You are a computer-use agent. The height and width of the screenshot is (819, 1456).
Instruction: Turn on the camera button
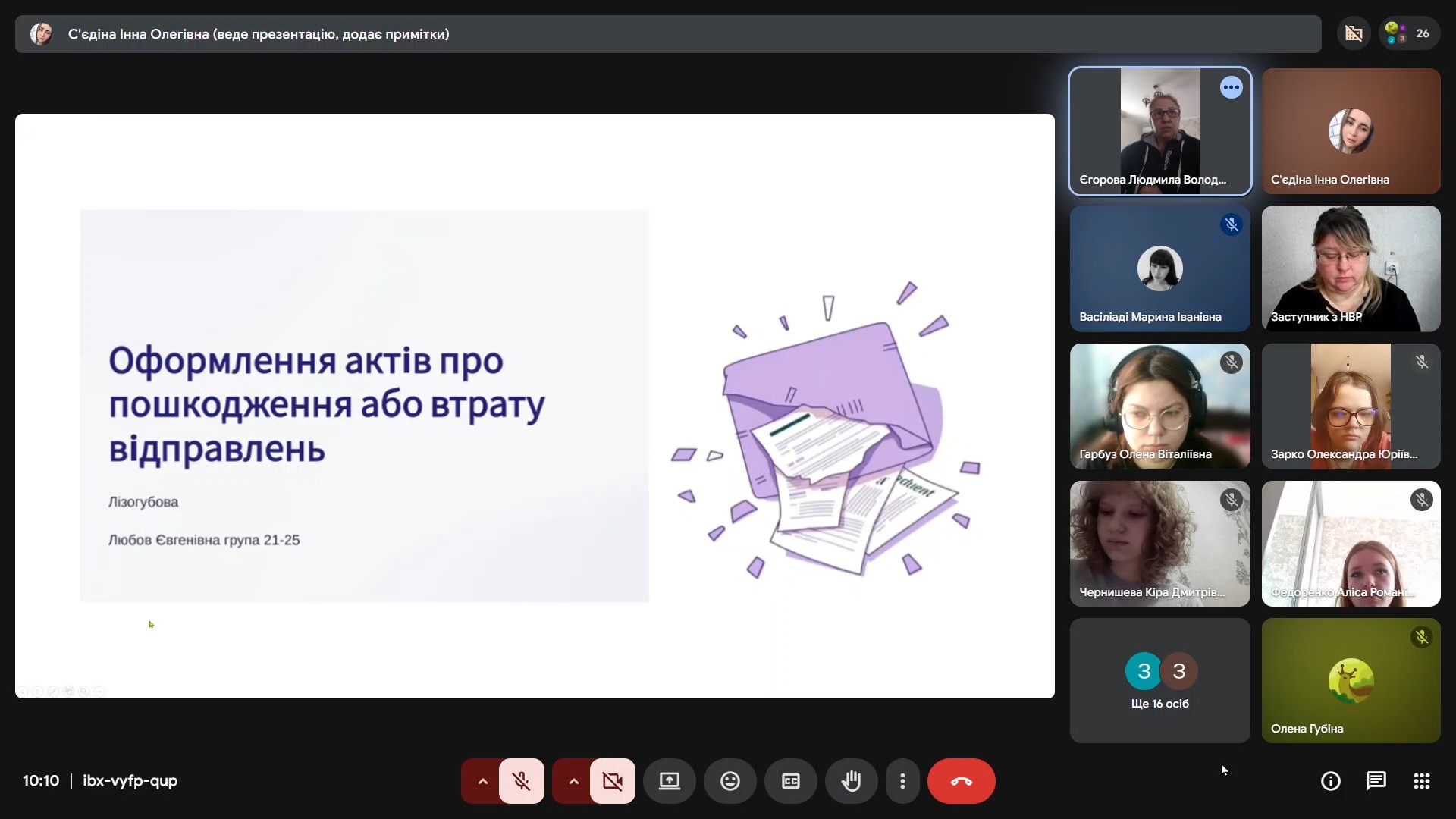[612, 781]
